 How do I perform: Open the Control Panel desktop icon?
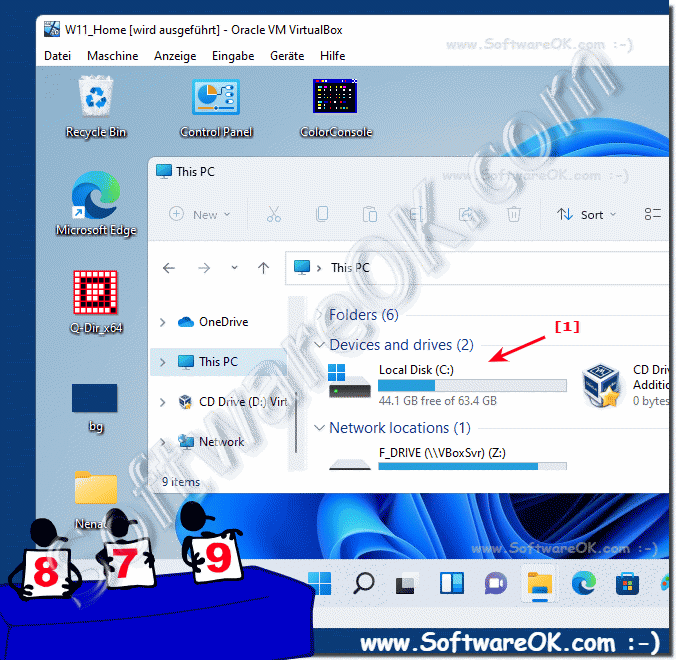click(x=216, y=108)
